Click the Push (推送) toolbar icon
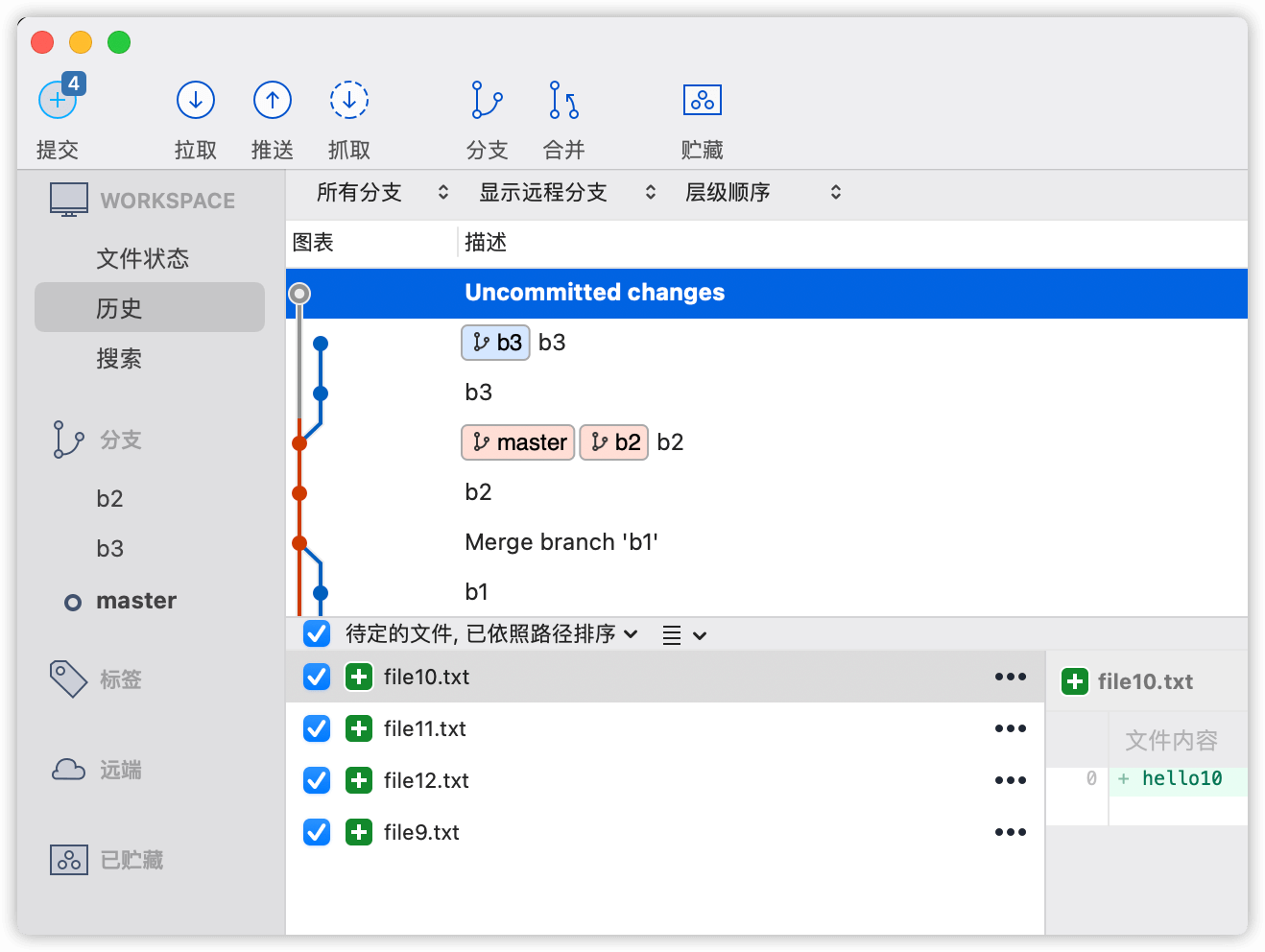 (x=273, y=100)
